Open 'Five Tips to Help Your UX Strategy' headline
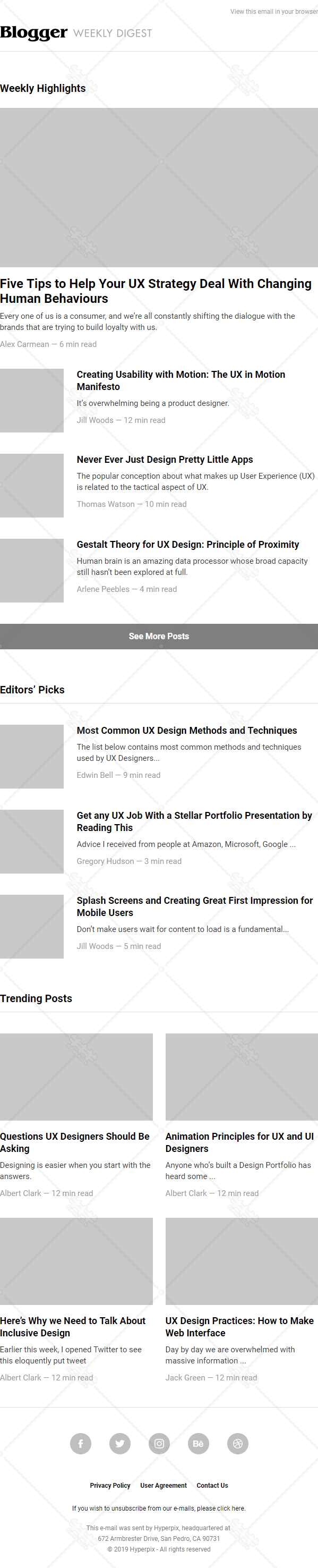The width and height of the screenshot is (318, 1568). (x=156, y=291)
